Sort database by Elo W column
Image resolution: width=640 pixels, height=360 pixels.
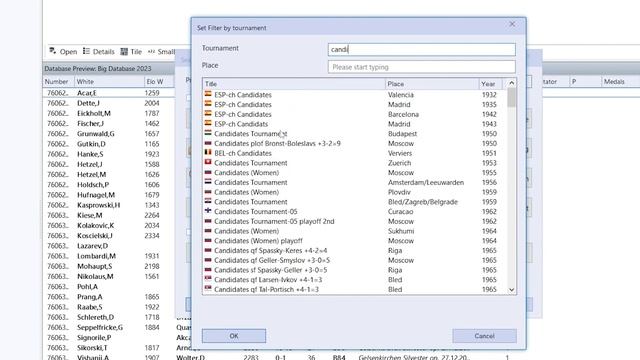click(159, 82)
